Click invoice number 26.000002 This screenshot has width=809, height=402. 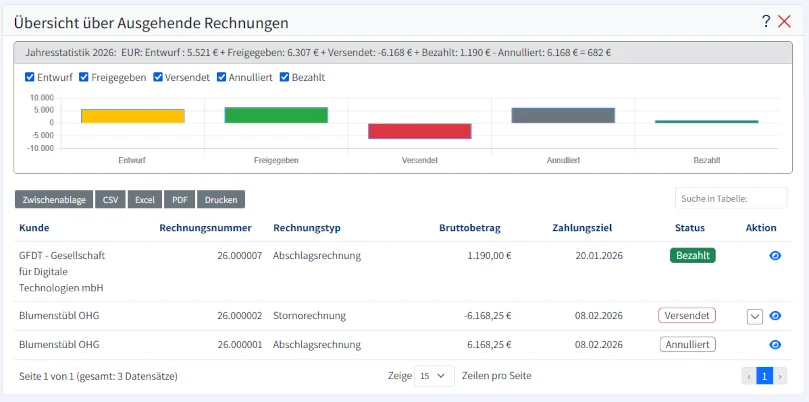pyautogui.click(x=239, y=316)
